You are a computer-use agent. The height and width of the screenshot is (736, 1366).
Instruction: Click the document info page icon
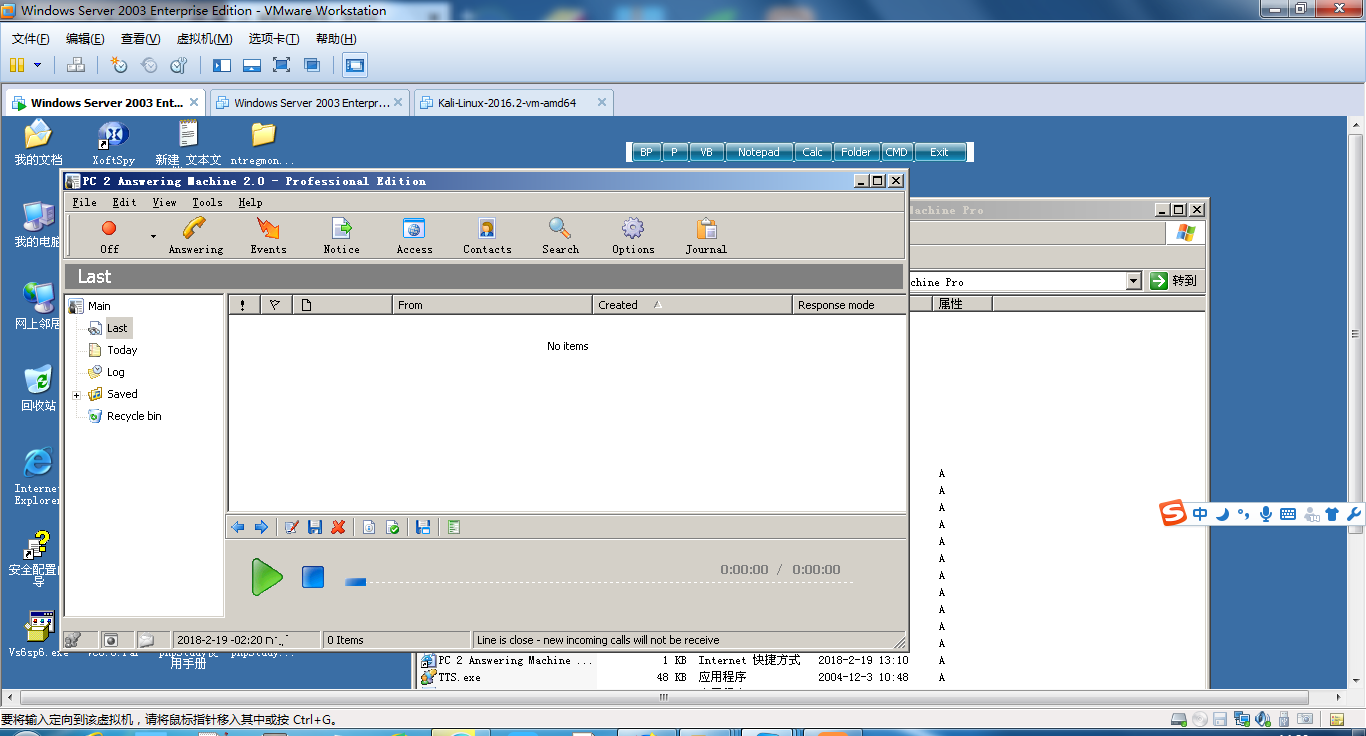pyautogui.click(x=369, y=527)
